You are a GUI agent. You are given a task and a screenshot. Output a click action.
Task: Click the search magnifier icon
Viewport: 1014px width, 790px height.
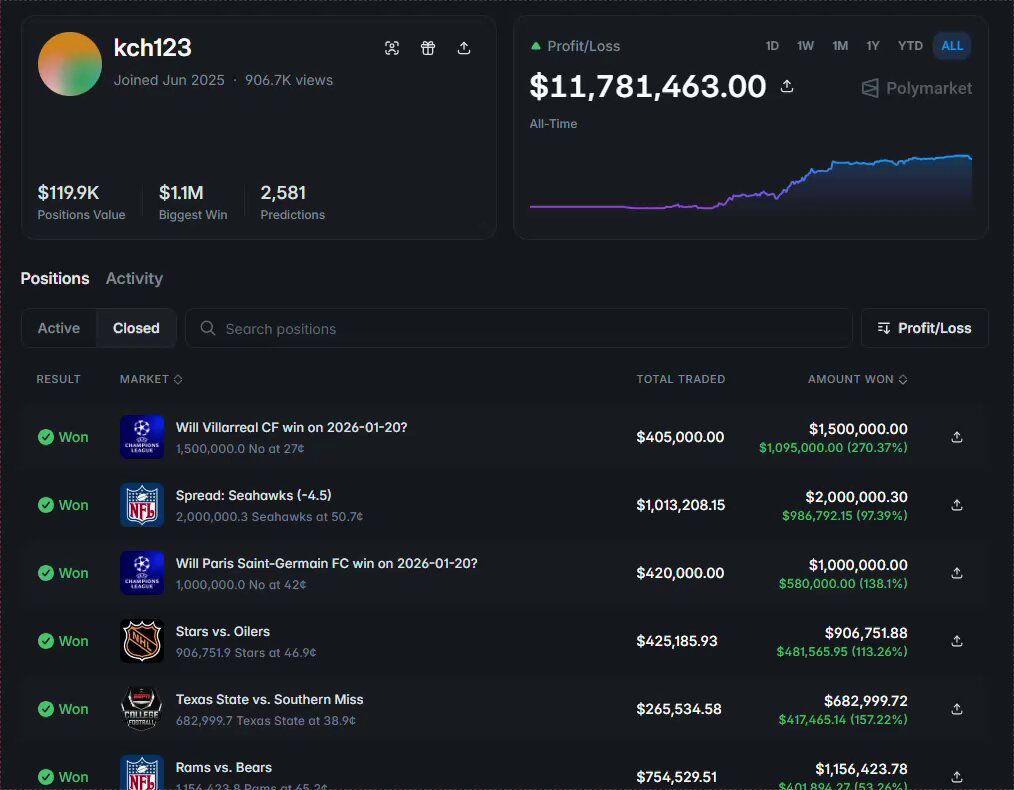208,328
